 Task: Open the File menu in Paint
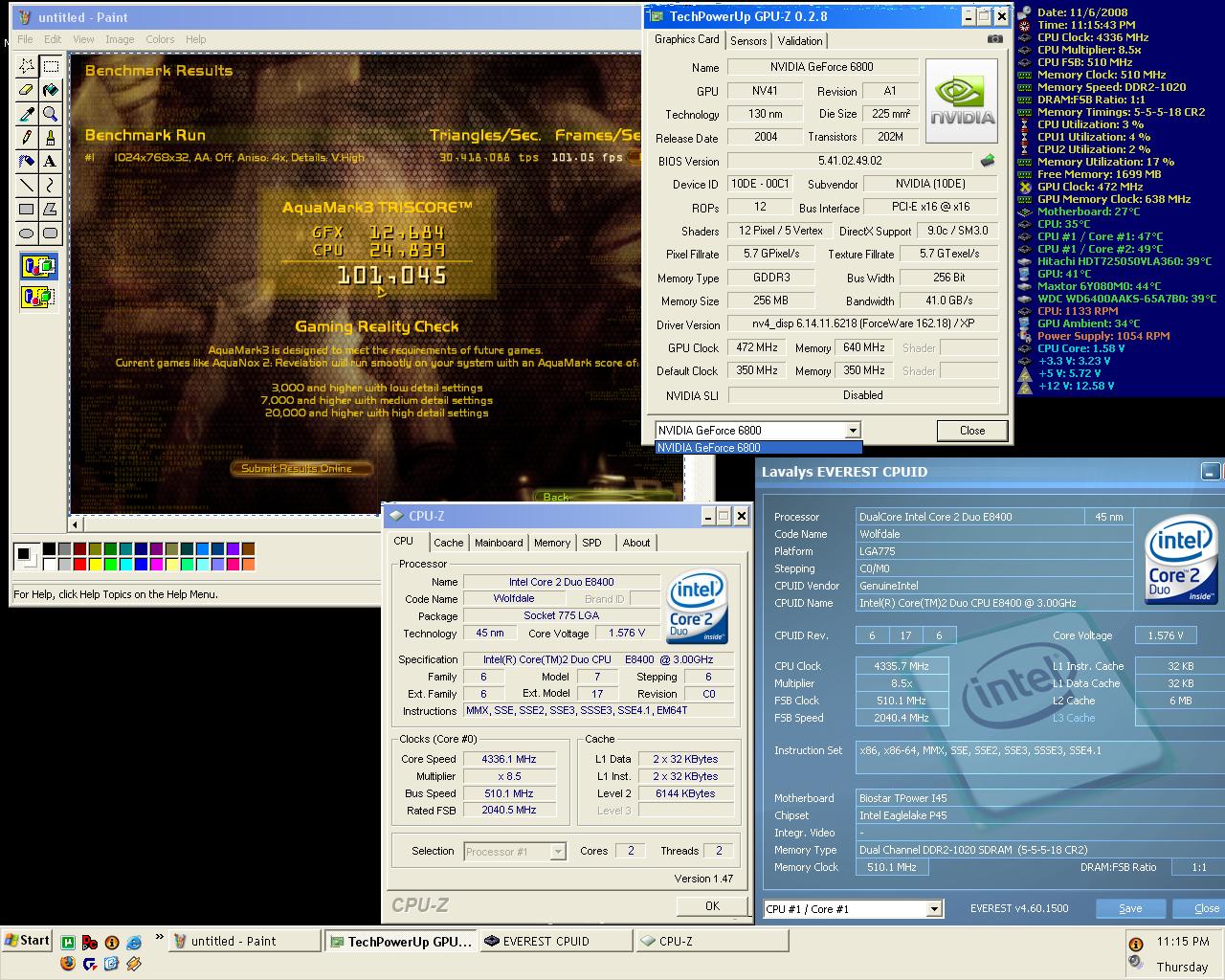(x=25, y=39)
